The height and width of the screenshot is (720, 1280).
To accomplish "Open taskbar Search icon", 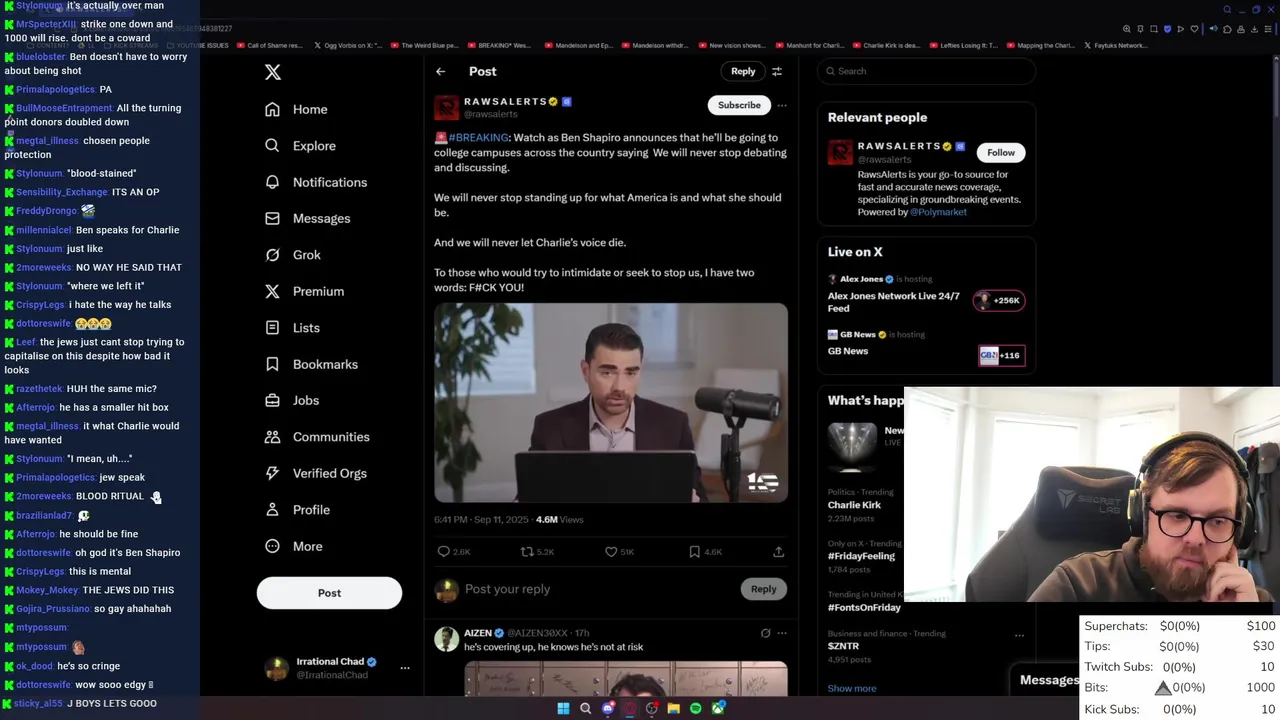I will [585, 708].
